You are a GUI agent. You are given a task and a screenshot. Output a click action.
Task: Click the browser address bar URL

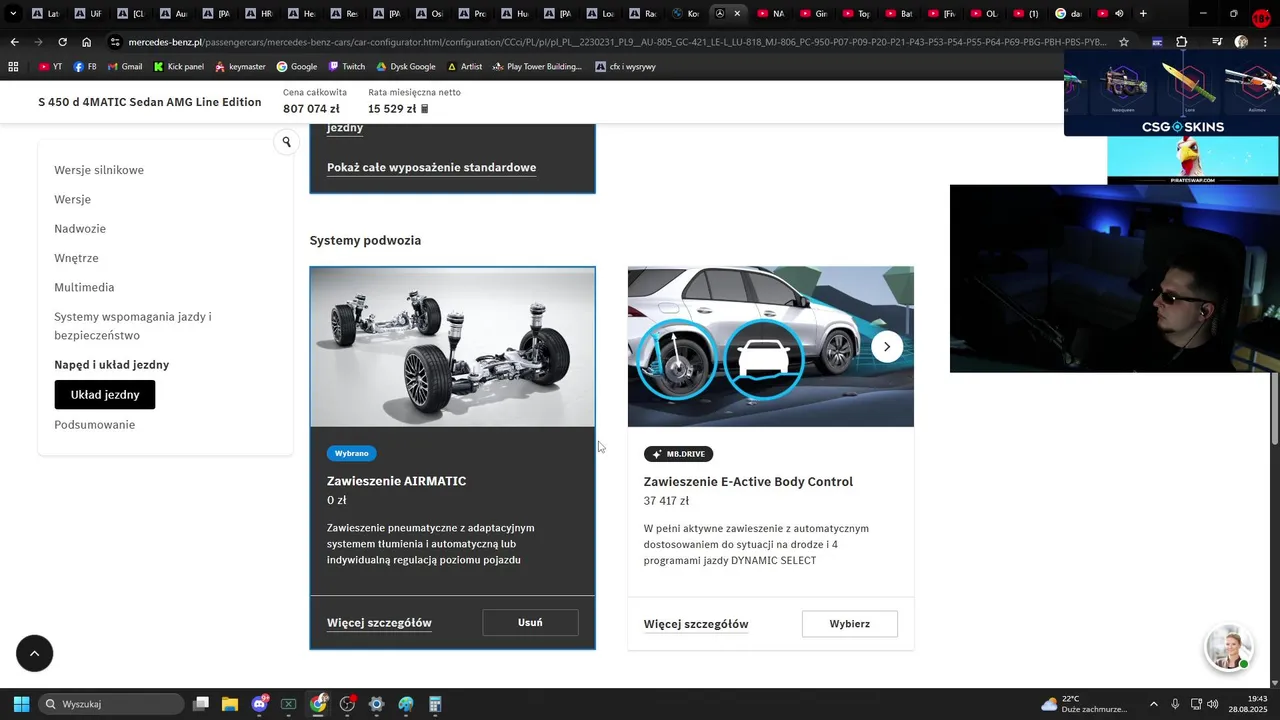coord(617,42)
